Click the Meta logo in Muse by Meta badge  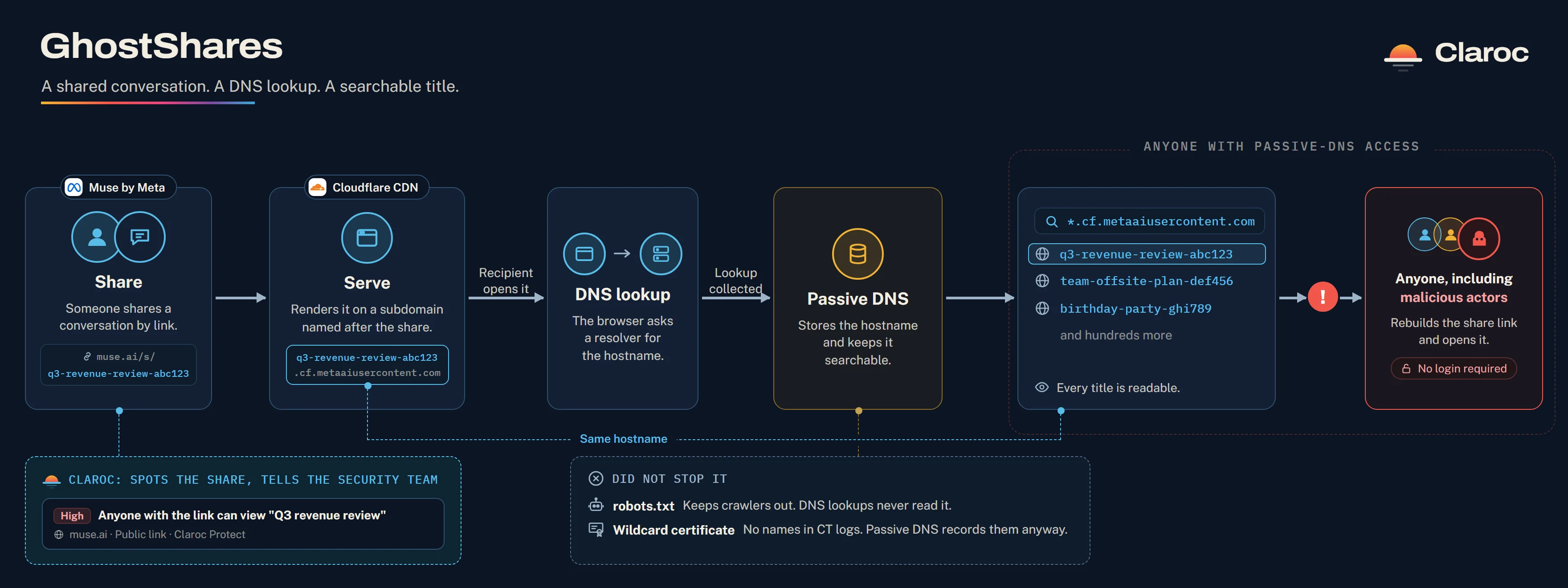(x=74, y=188)
